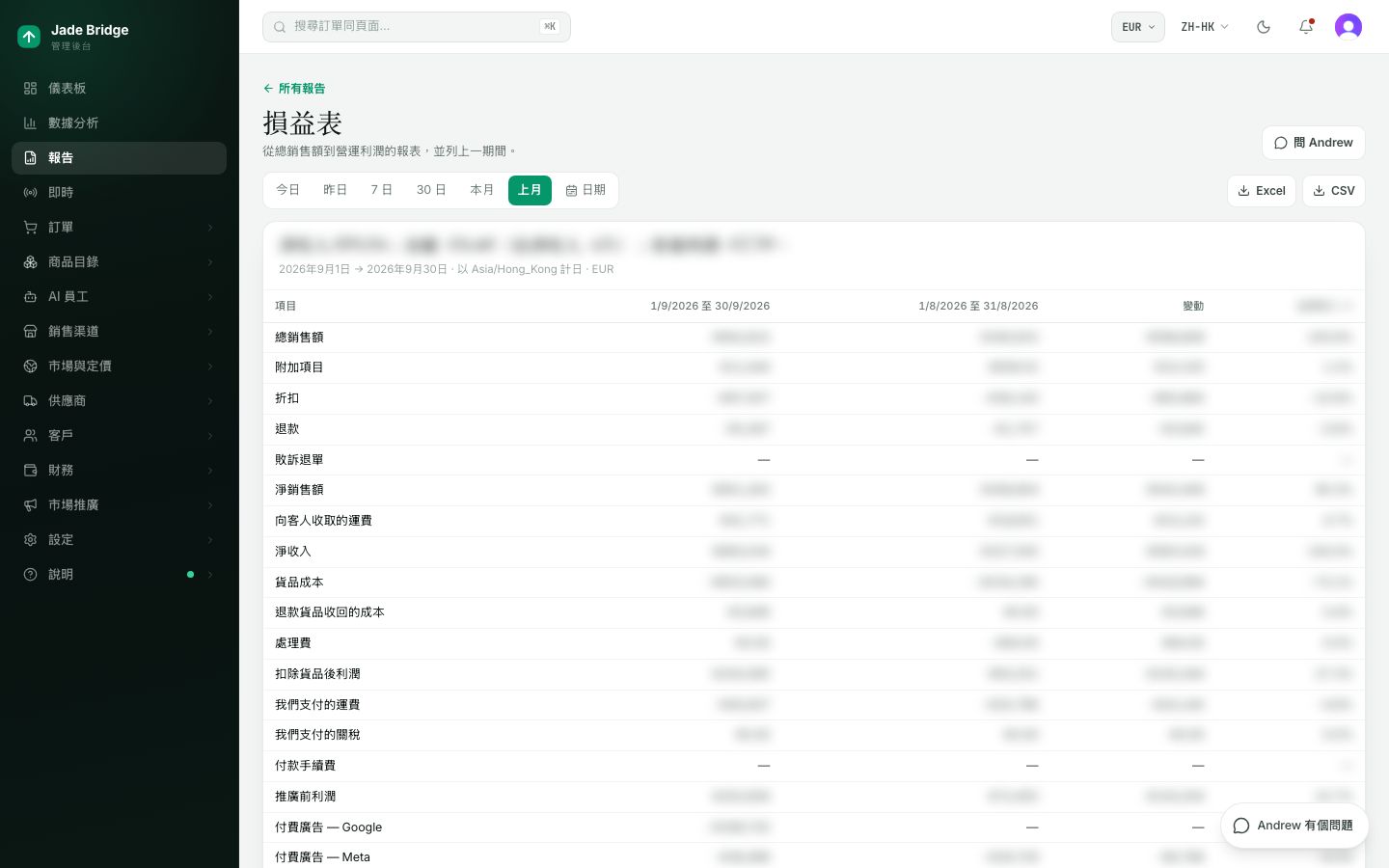Click the 扣除貨品後利潤 row label
This screenshot has width=1389, height=868.
click(x=317, y=674)
